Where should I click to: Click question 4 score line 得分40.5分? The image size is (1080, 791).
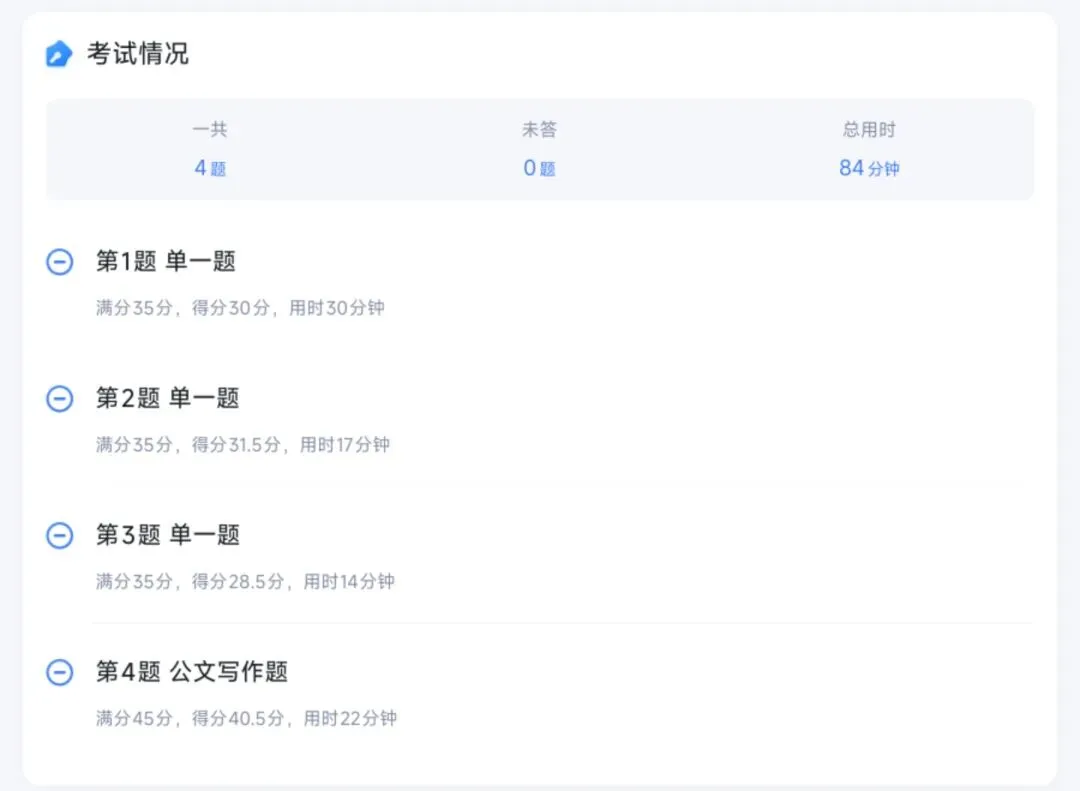pos(238,718)
